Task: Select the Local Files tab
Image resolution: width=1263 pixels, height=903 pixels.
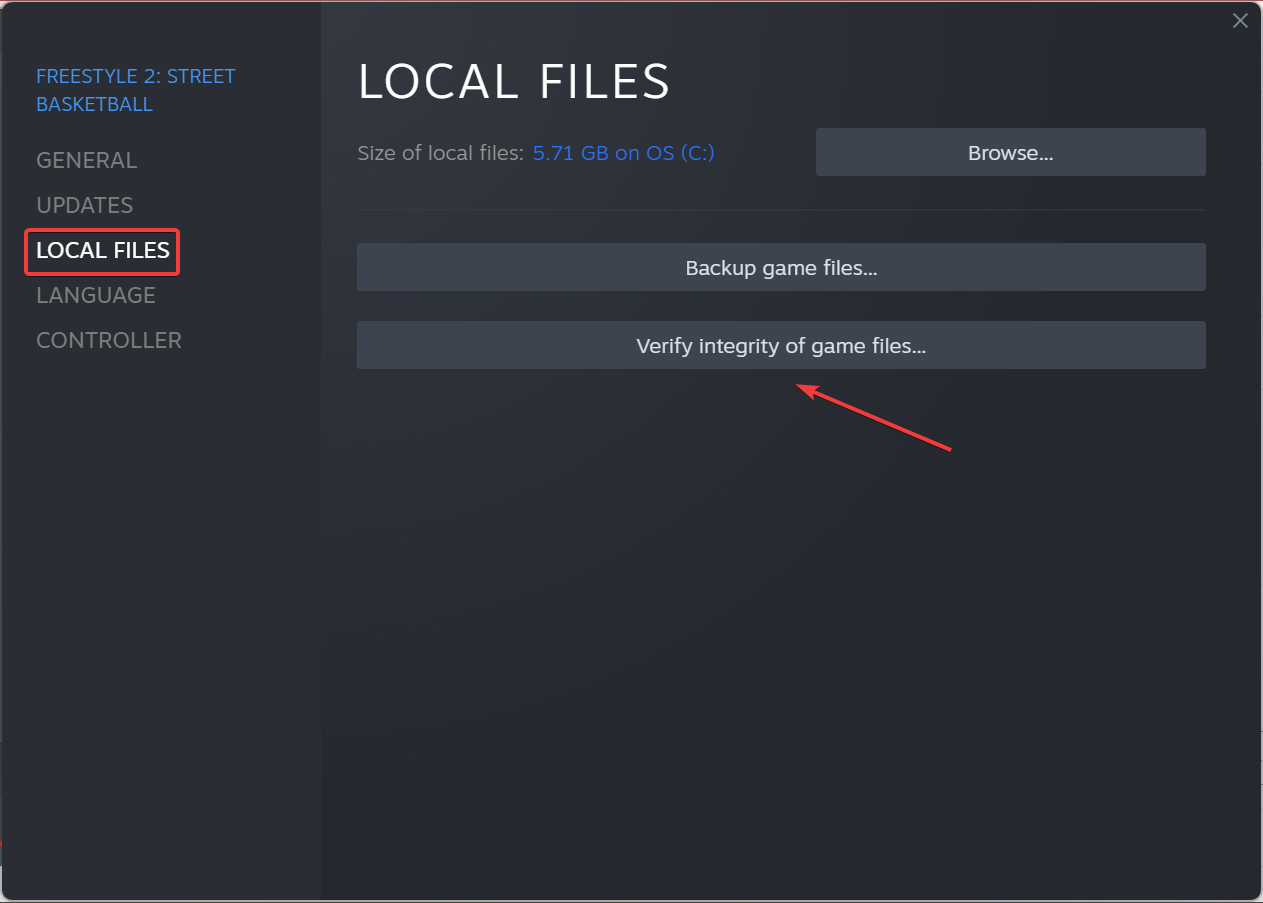Action: [x=103, y=250]
